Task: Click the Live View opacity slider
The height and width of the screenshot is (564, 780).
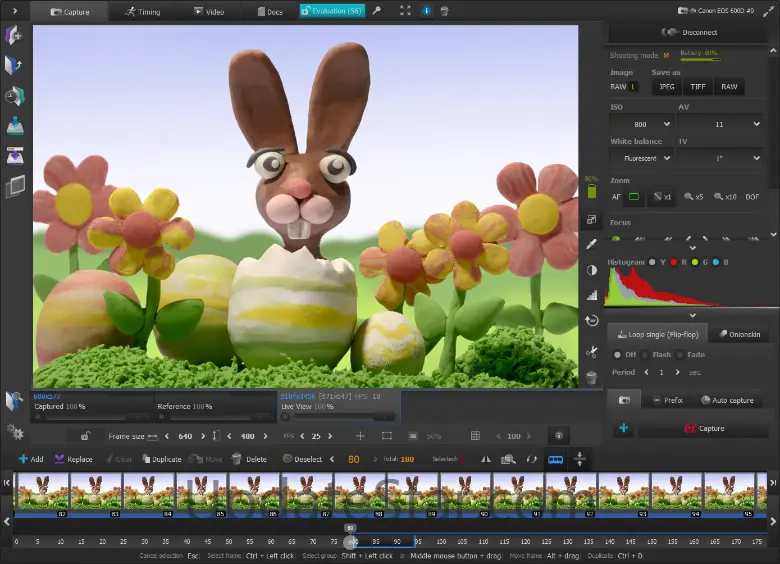Action: [339, 416]
